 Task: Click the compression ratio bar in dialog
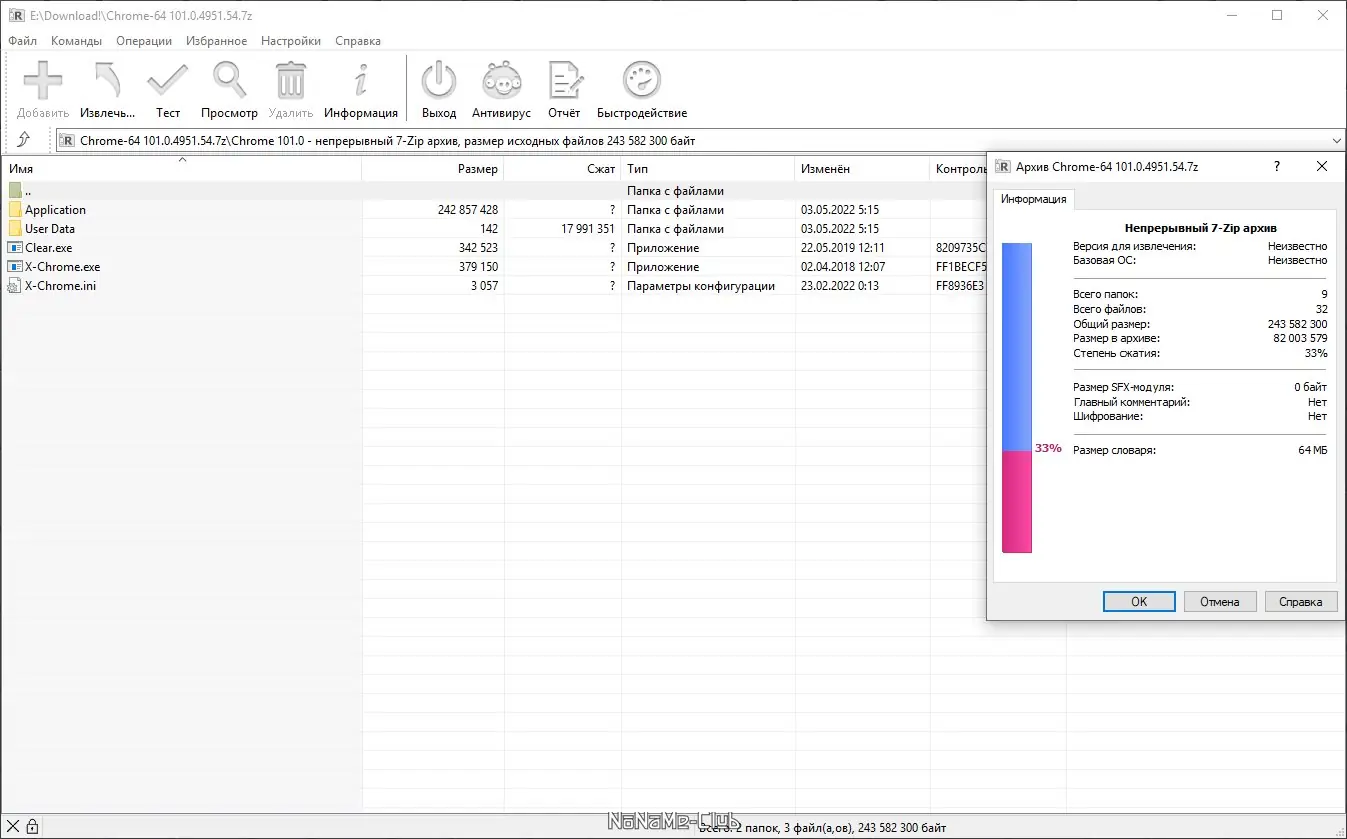click(x=1017, y=397)
